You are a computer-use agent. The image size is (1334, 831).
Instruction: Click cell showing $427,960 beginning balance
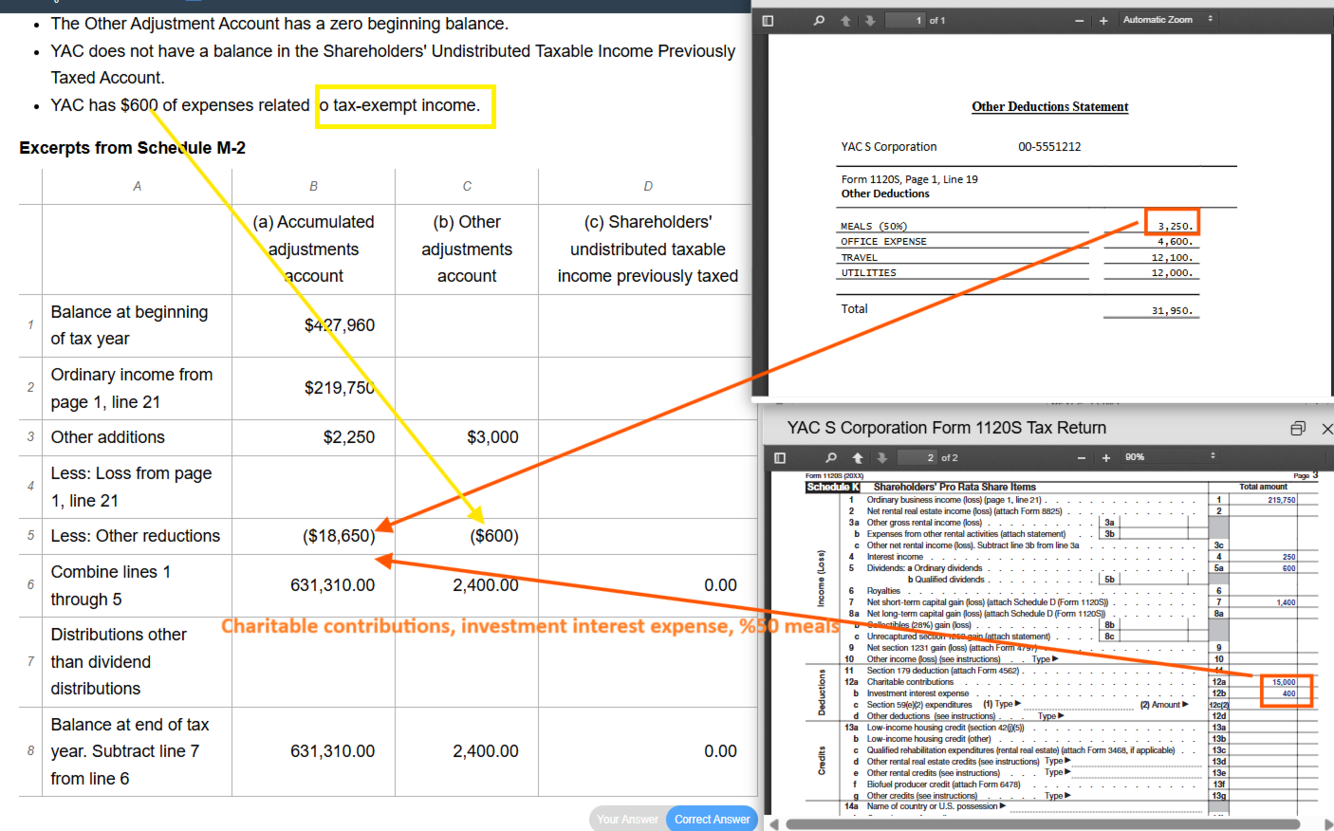(313, 325)
